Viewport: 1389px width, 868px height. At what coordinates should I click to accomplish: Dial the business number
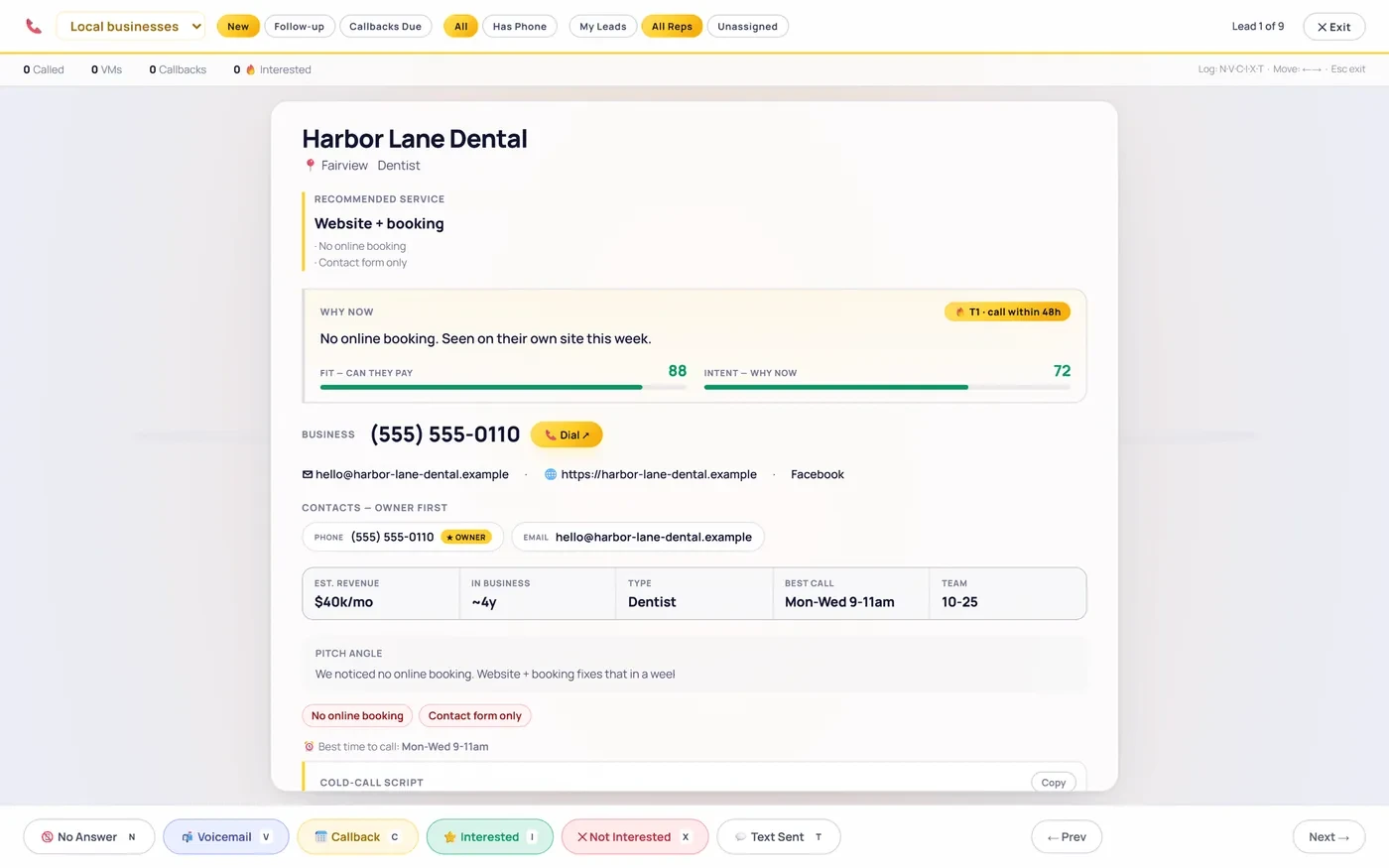[567, 434]
